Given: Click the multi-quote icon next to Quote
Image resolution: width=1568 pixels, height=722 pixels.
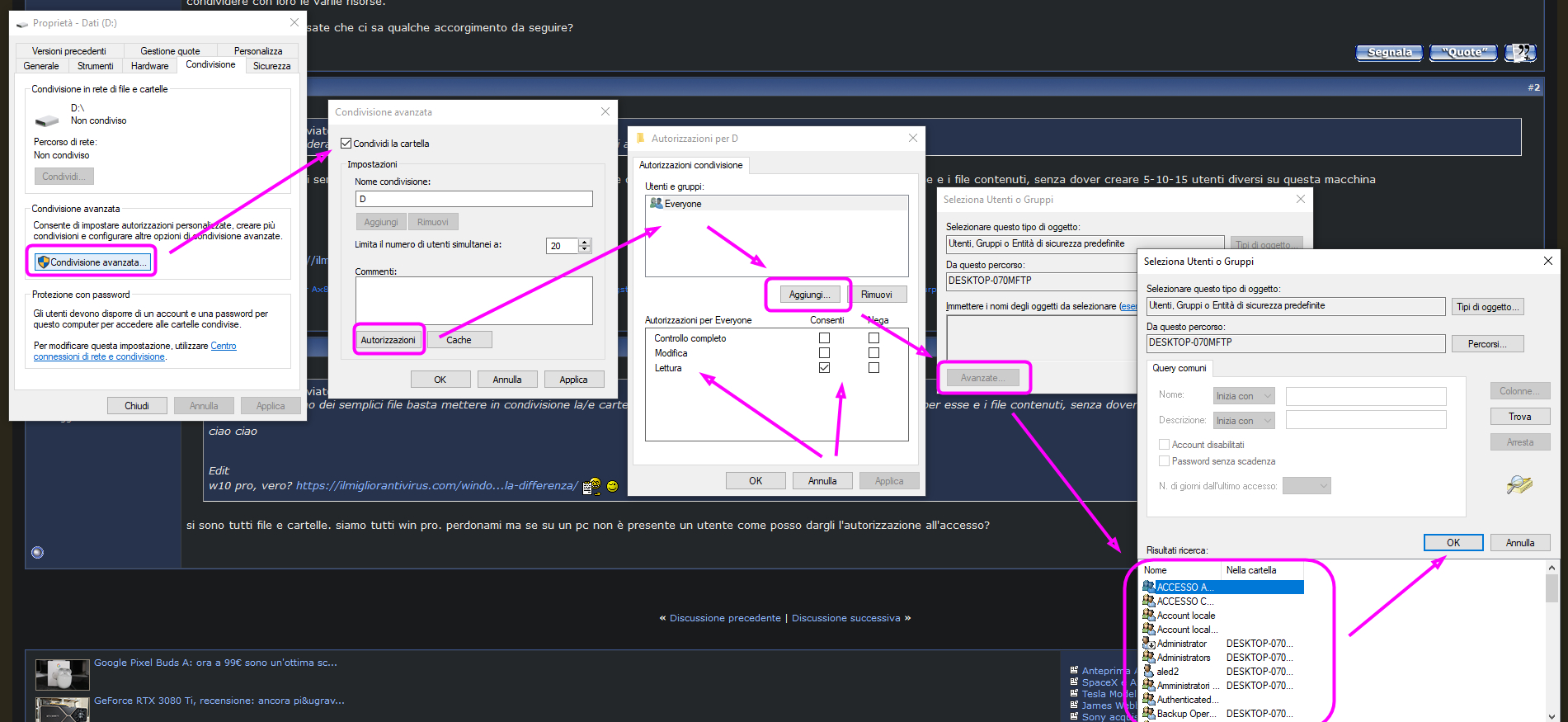Looking at the screenshot, I should pos(1520,52).
